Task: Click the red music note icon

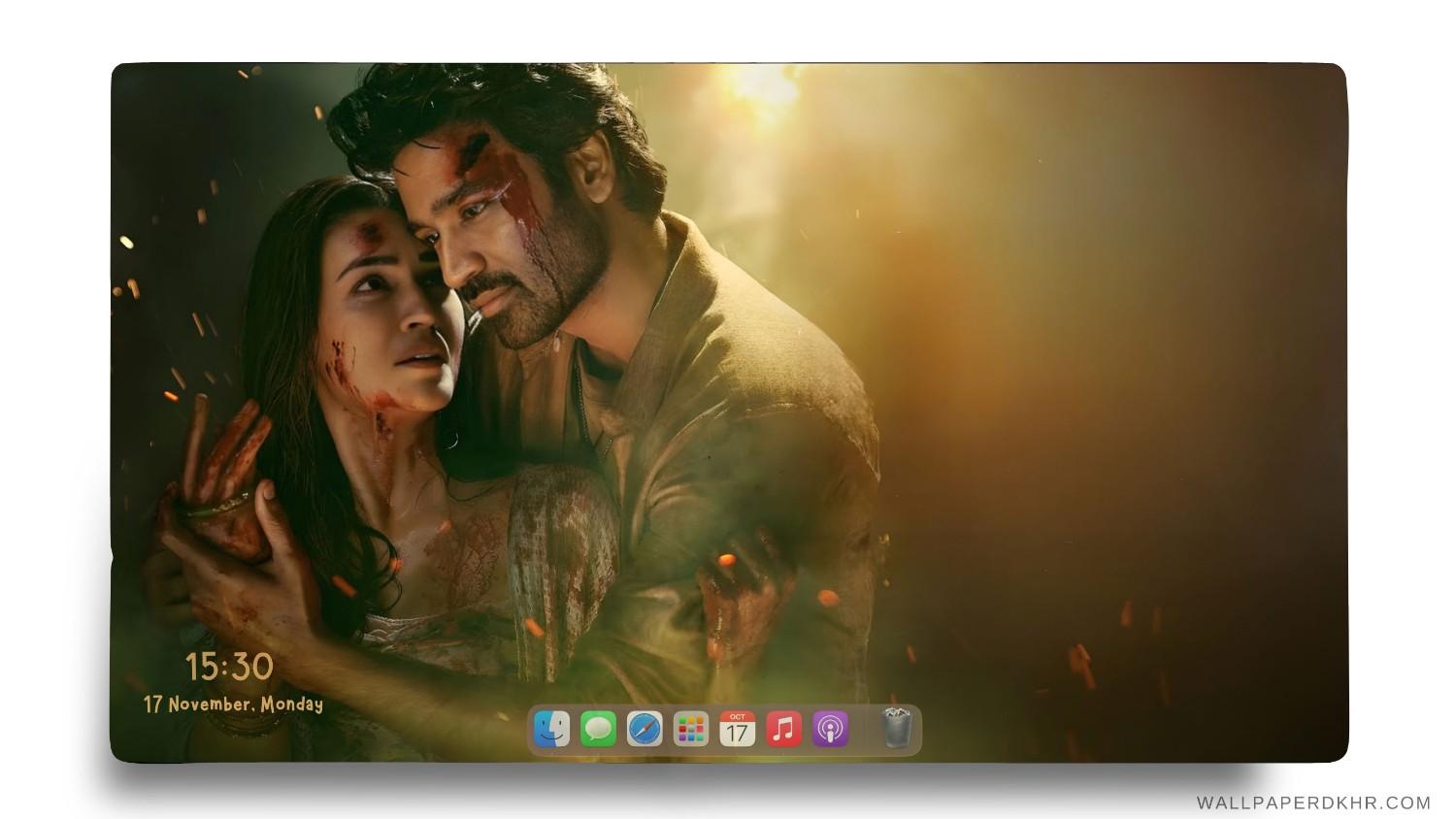Action: click(x=782, y=730)
